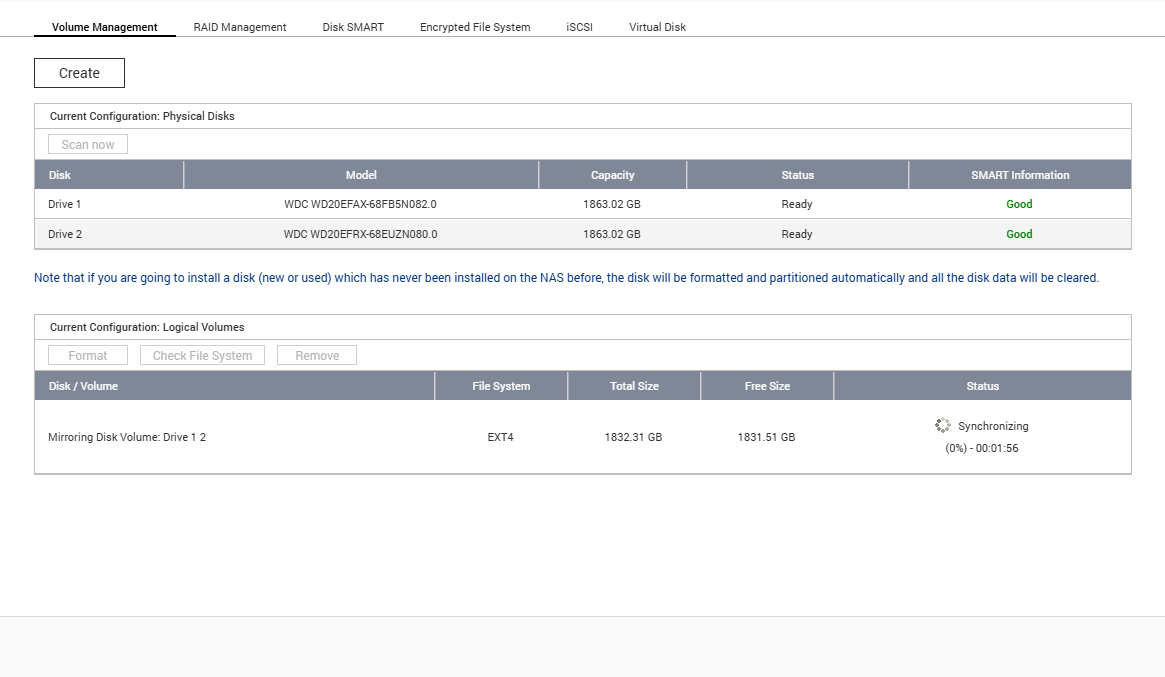Image resolution: width=1165 pixels, height=677 pixels.
Task: Select the Mirroring Disk Volume row
Action: pyautogui.click(x=127, y=437)
